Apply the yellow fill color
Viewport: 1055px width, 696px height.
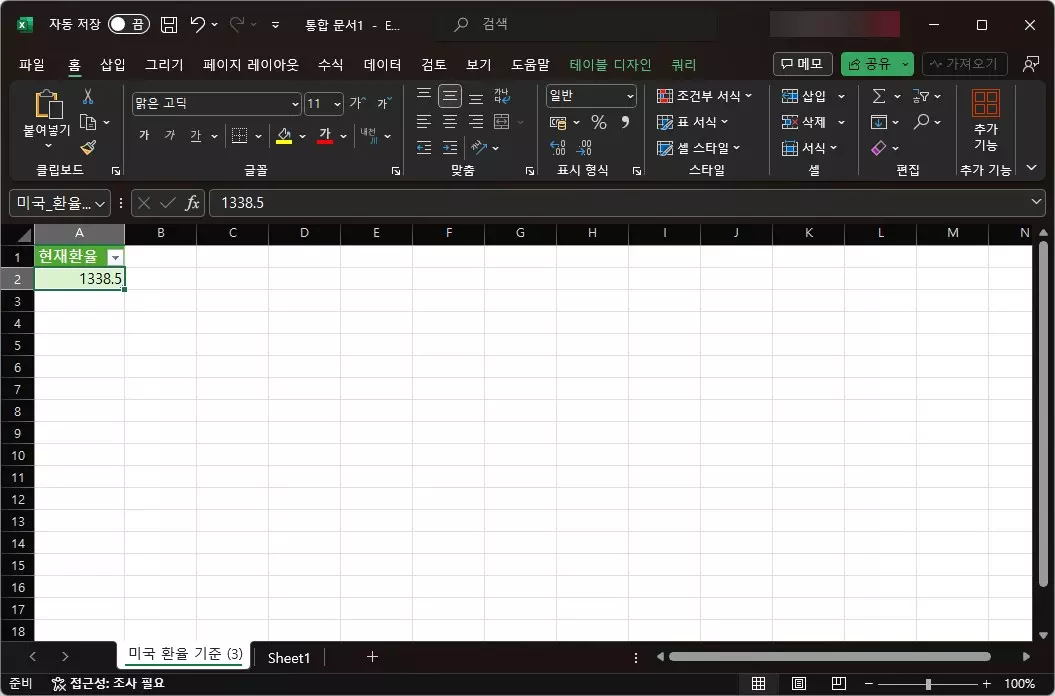click(x=284, y=135)
